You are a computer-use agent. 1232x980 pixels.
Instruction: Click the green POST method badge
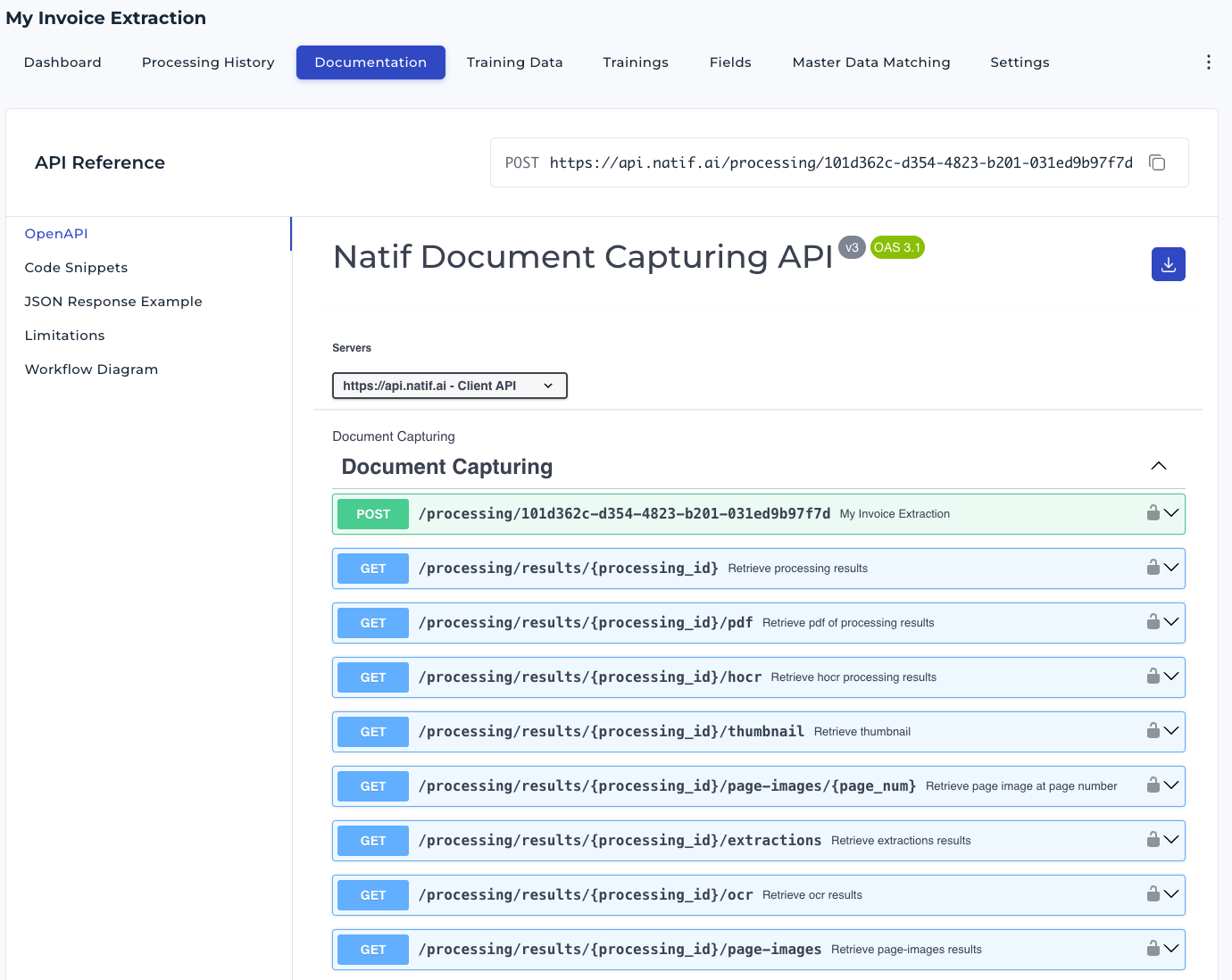(373, 514)
